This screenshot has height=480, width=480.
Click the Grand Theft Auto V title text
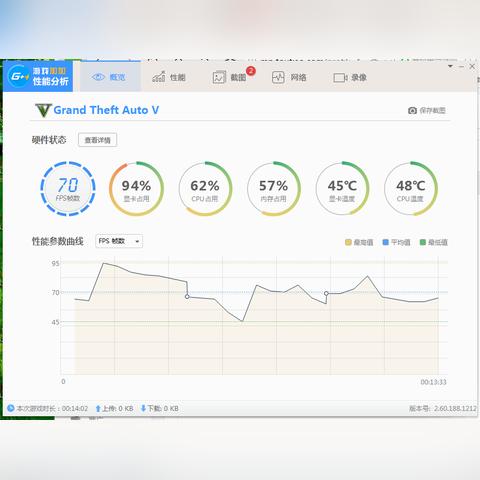106,110
